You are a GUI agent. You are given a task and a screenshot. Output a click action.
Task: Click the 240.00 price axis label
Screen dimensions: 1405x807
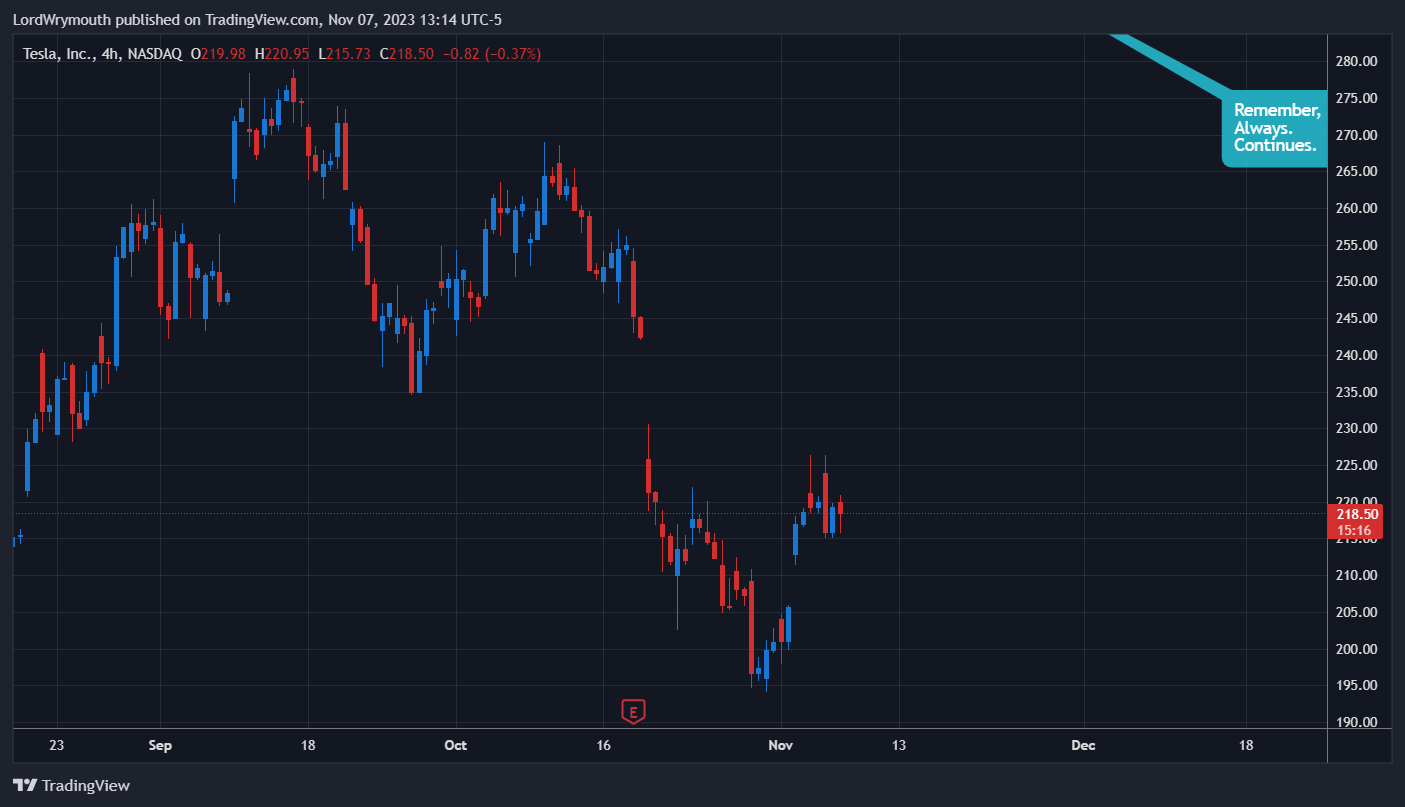coord(1358,355)
